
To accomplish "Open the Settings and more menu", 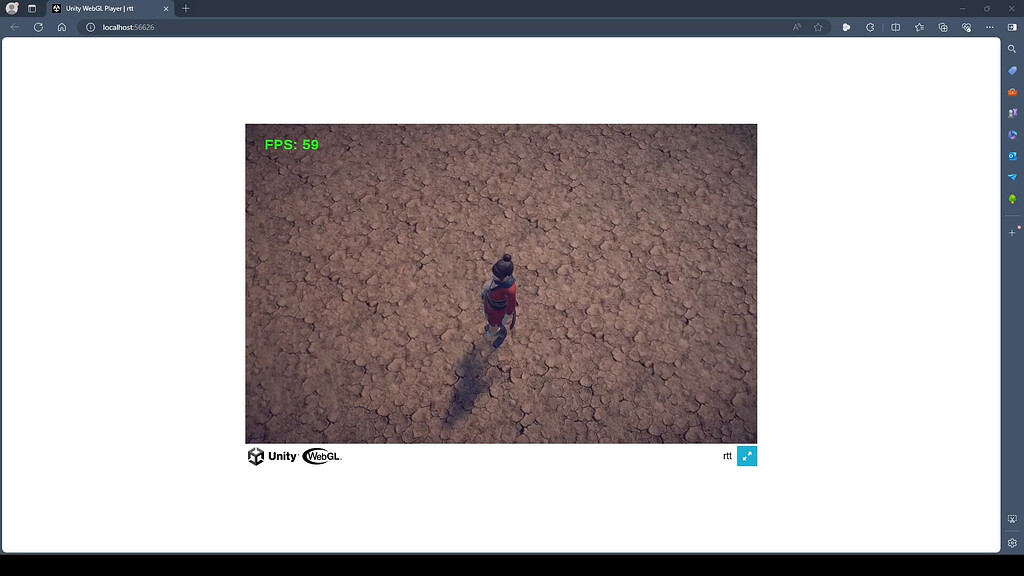I will tap(990, 27).
